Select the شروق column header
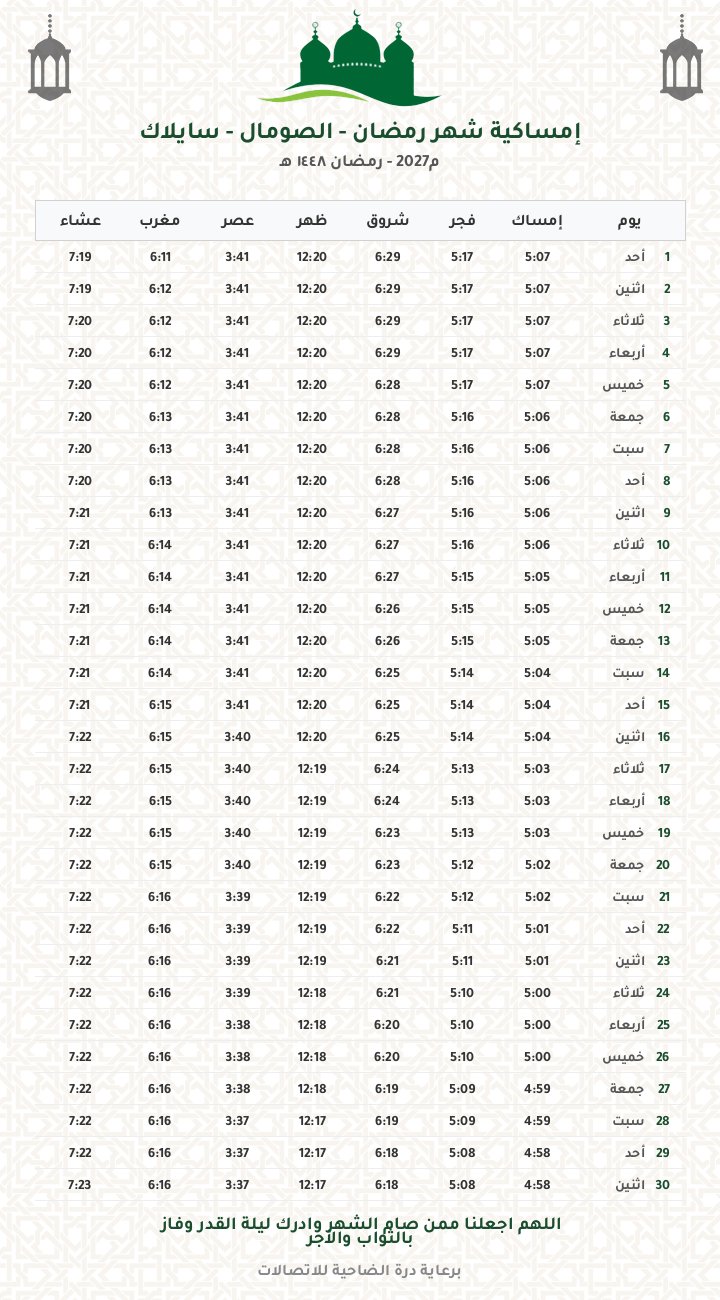 pos(387,220)
